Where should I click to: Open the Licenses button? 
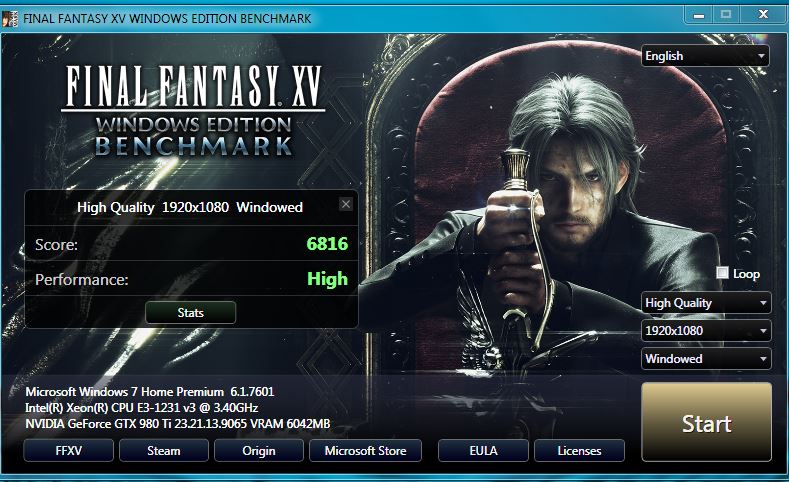[579, 450]
